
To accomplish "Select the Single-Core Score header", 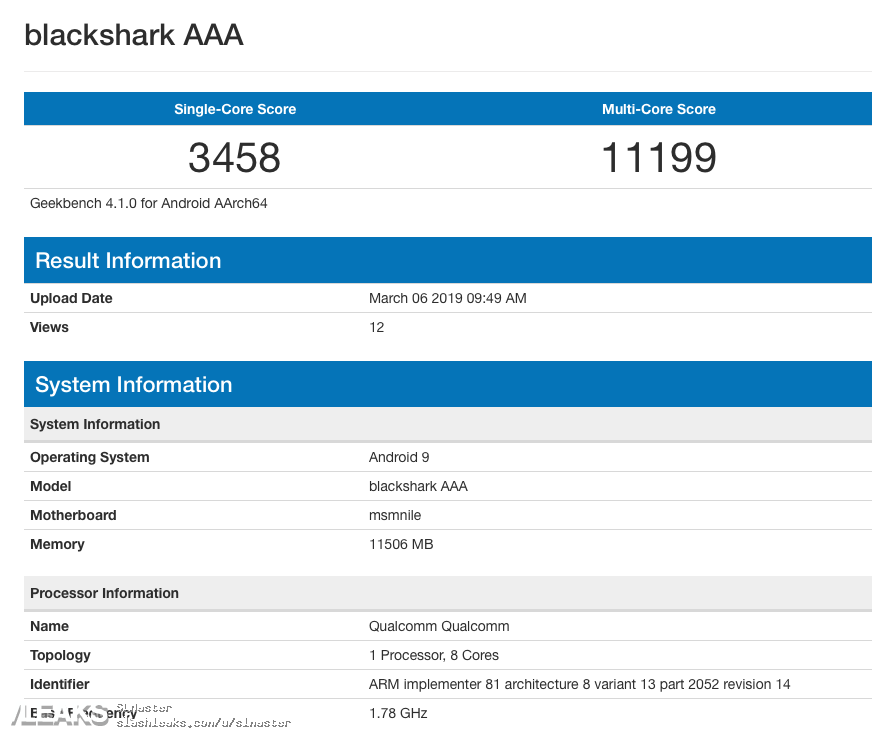I will coord(235,109).
